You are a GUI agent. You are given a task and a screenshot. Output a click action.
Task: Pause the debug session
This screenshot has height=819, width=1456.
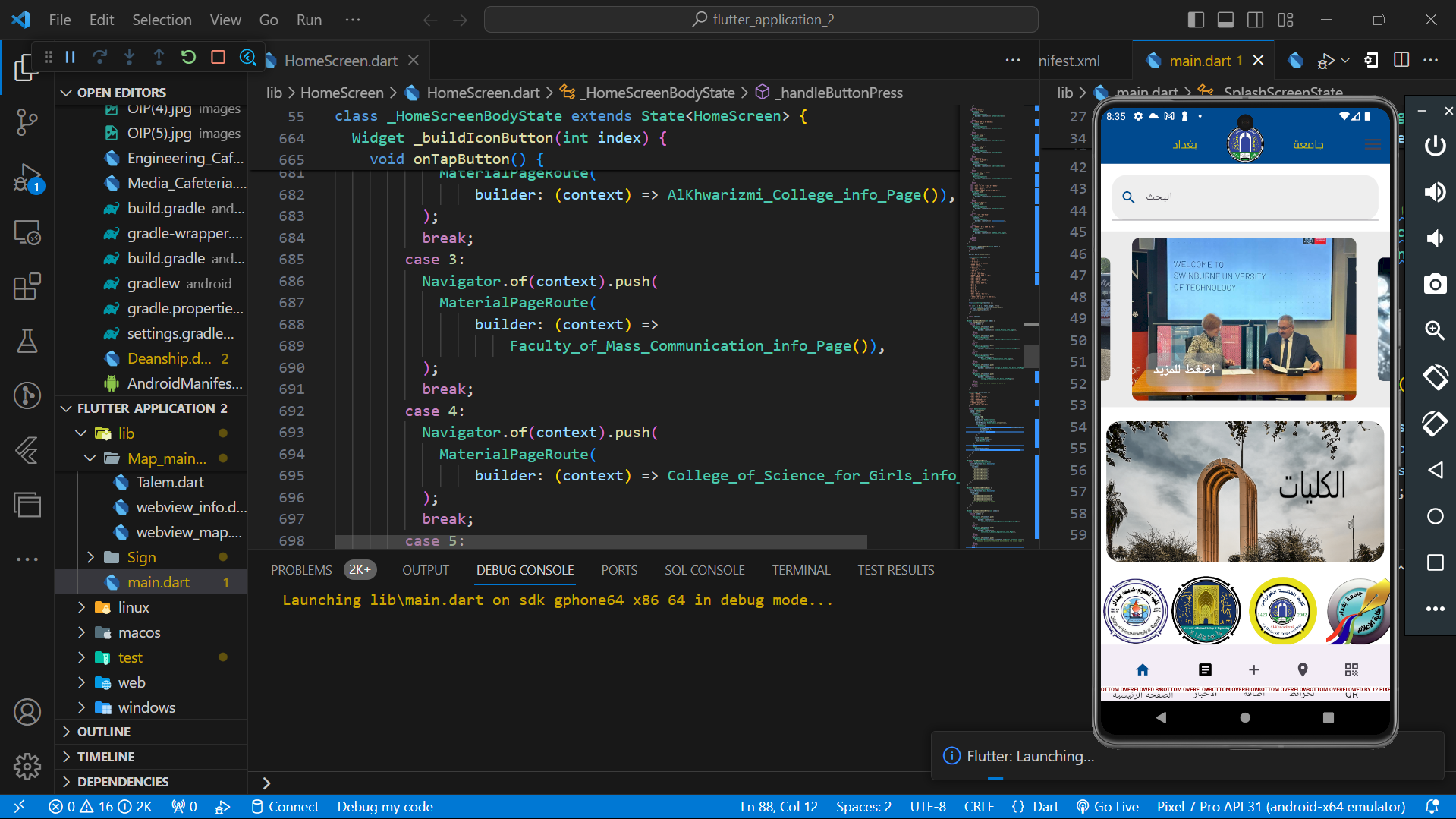pos(70,57)
